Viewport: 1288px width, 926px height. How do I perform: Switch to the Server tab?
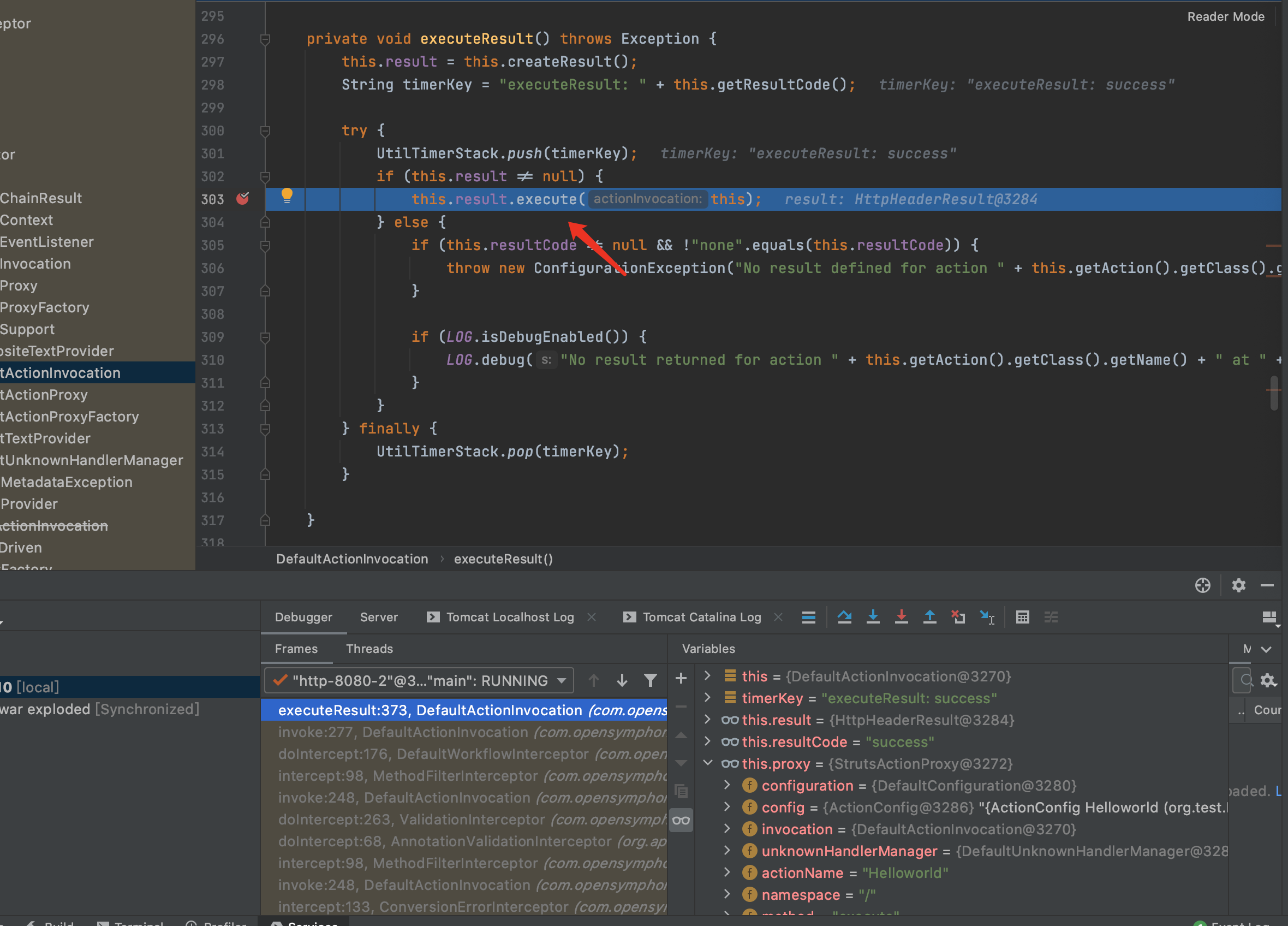(379, 617)
